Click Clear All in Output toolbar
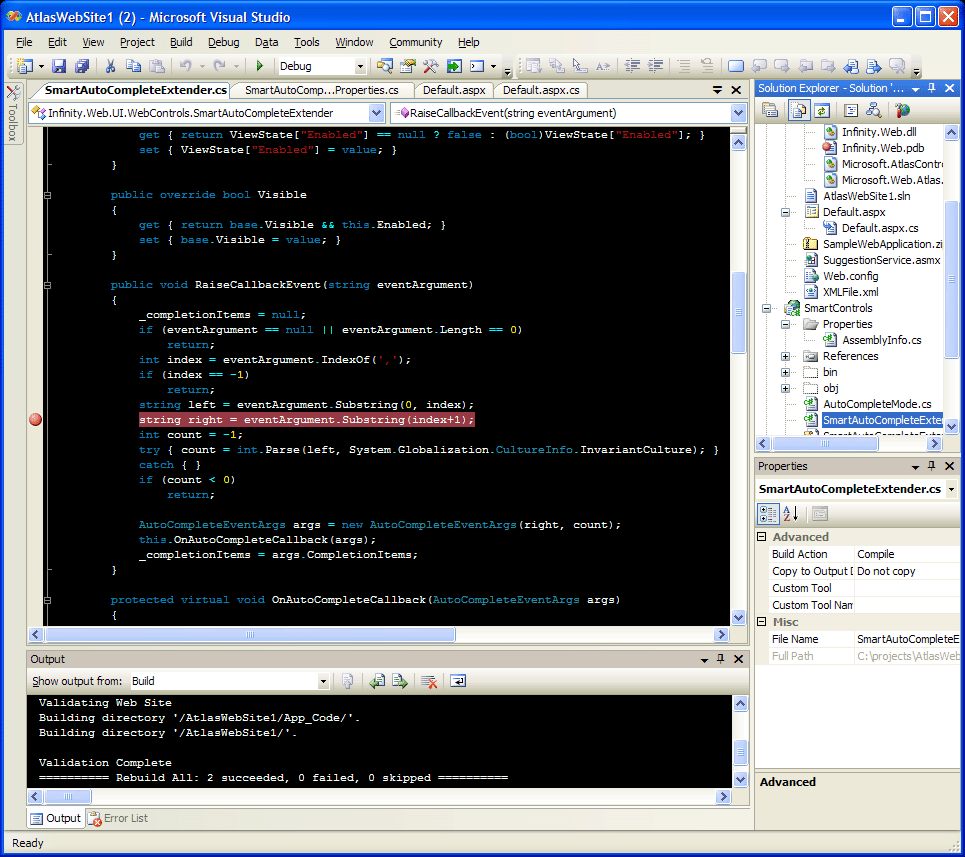The width and height of the screenshot is (965, 857). coord(429,681)
